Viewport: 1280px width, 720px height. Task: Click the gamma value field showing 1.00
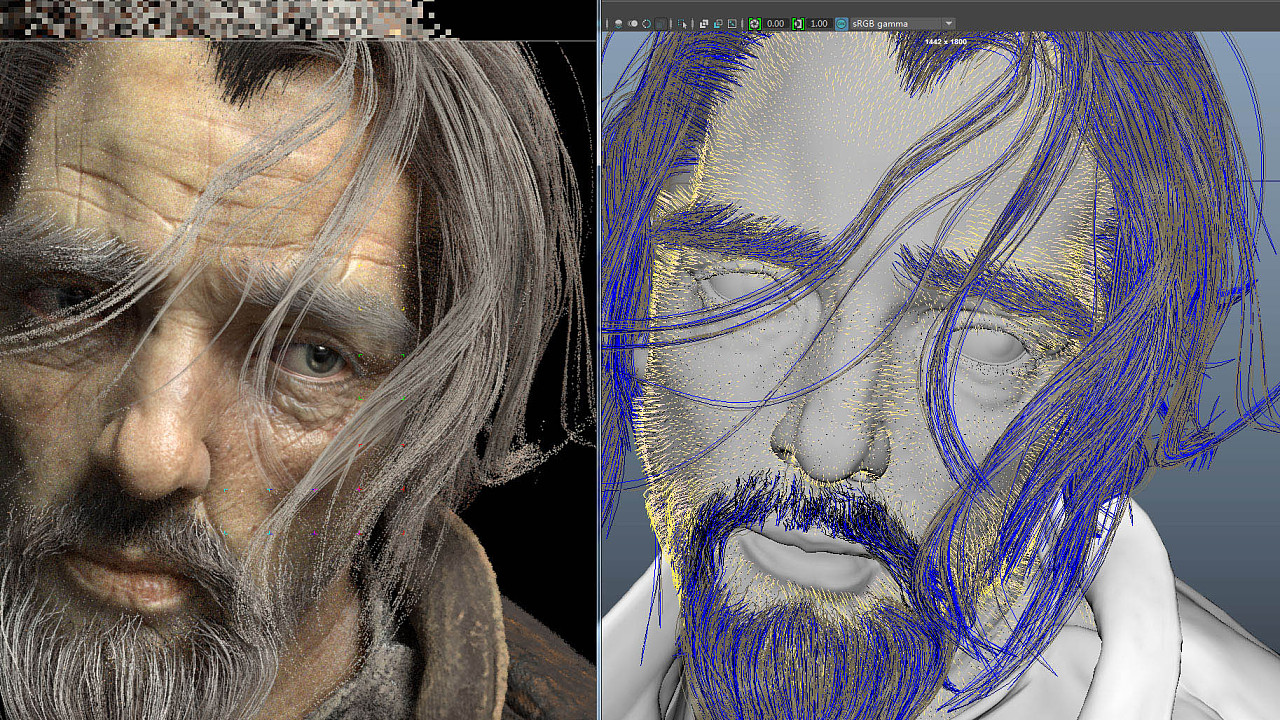819,23
